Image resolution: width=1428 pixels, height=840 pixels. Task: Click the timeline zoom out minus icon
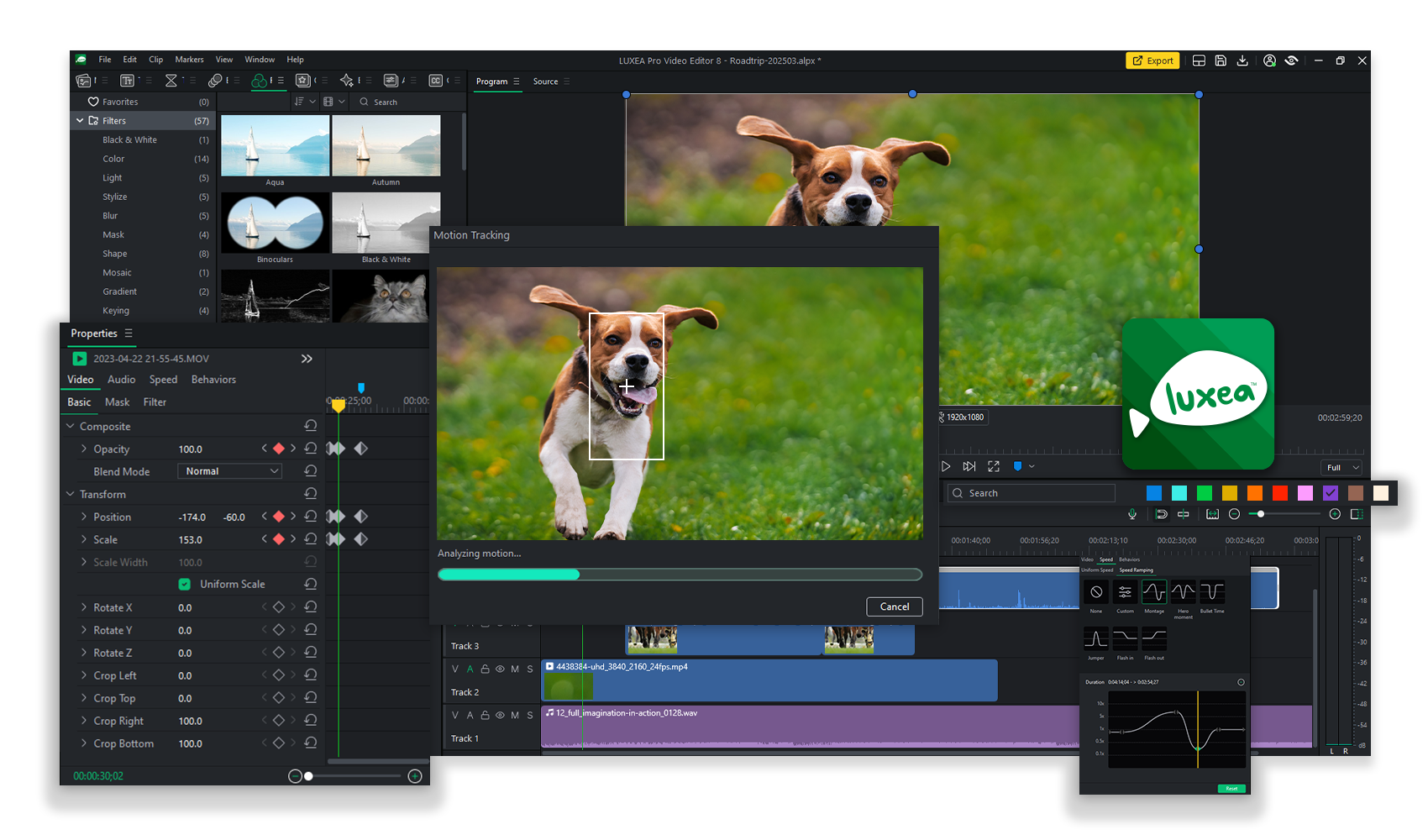coord(1234,514)
